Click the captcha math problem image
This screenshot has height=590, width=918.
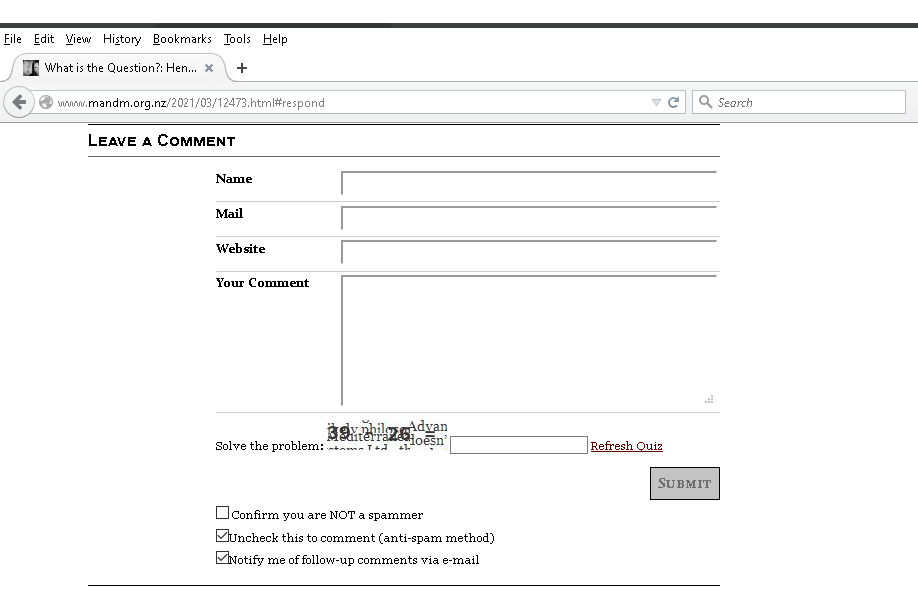coord(386,435)
